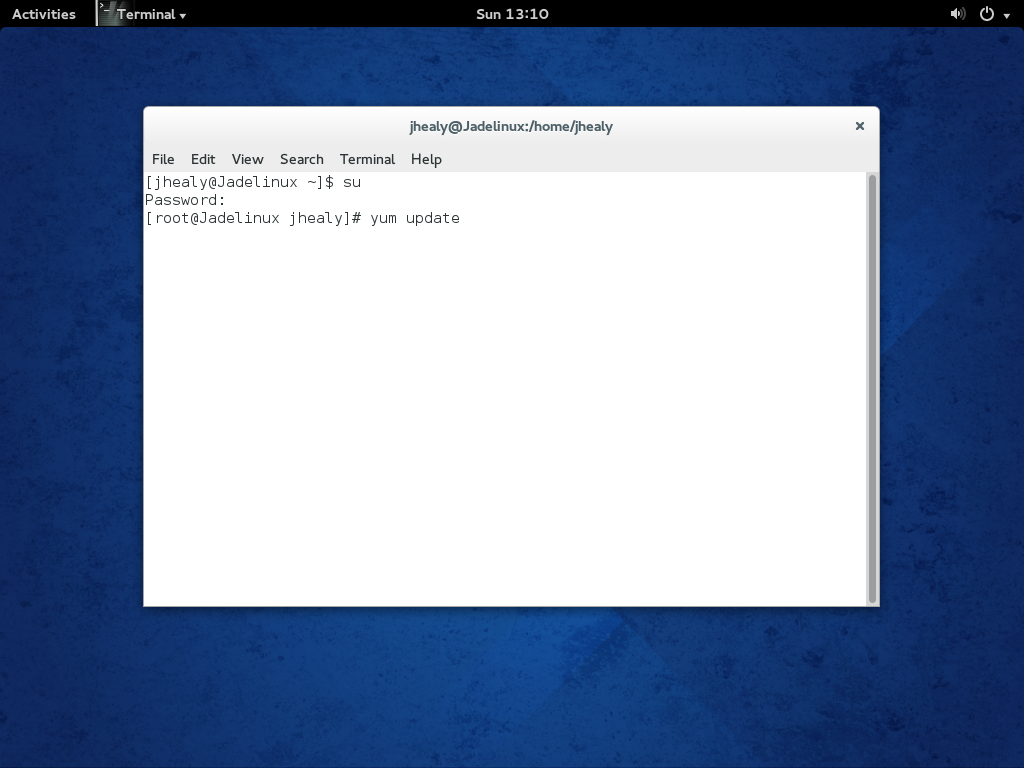Viewport: 1024px width, 768px height.
Task: Open the Help menu
Action: 426,159
